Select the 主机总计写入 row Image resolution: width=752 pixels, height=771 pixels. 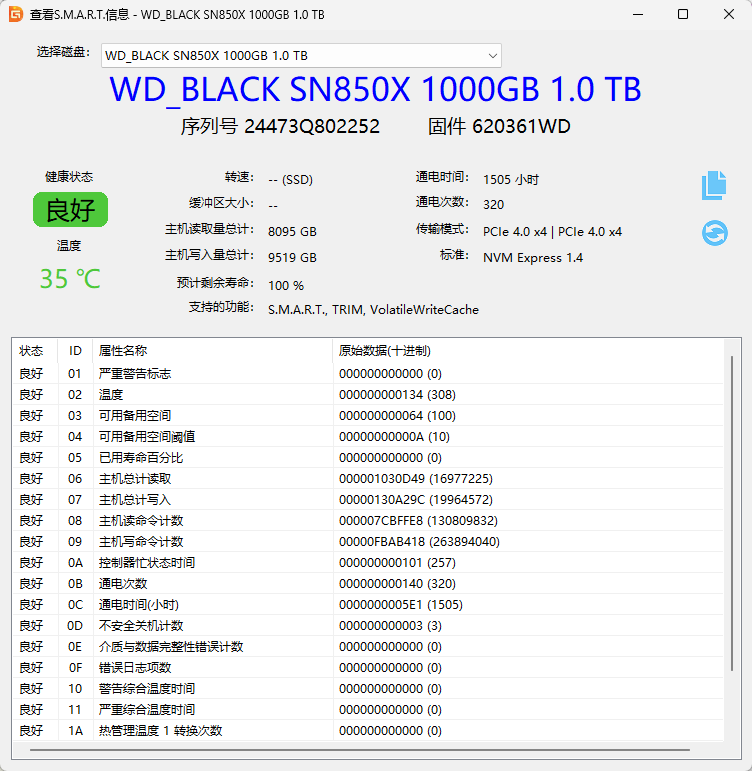[x=368, y=500]
